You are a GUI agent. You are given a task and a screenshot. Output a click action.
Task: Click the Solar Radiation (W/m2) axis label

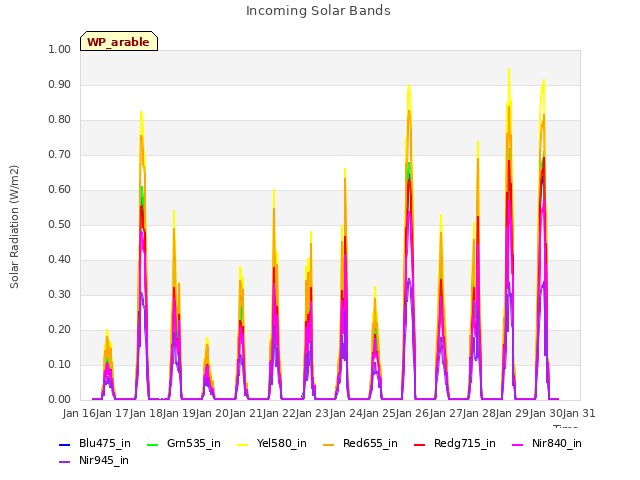click(x=14, y=227)
